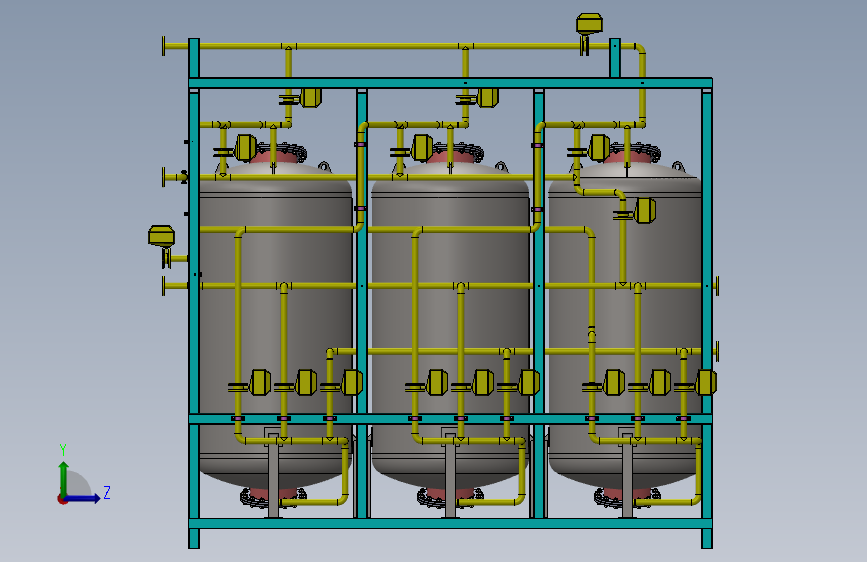Select the valve actuator above the top frame
The height and width of the screenshot is (562, 867).
589,25
